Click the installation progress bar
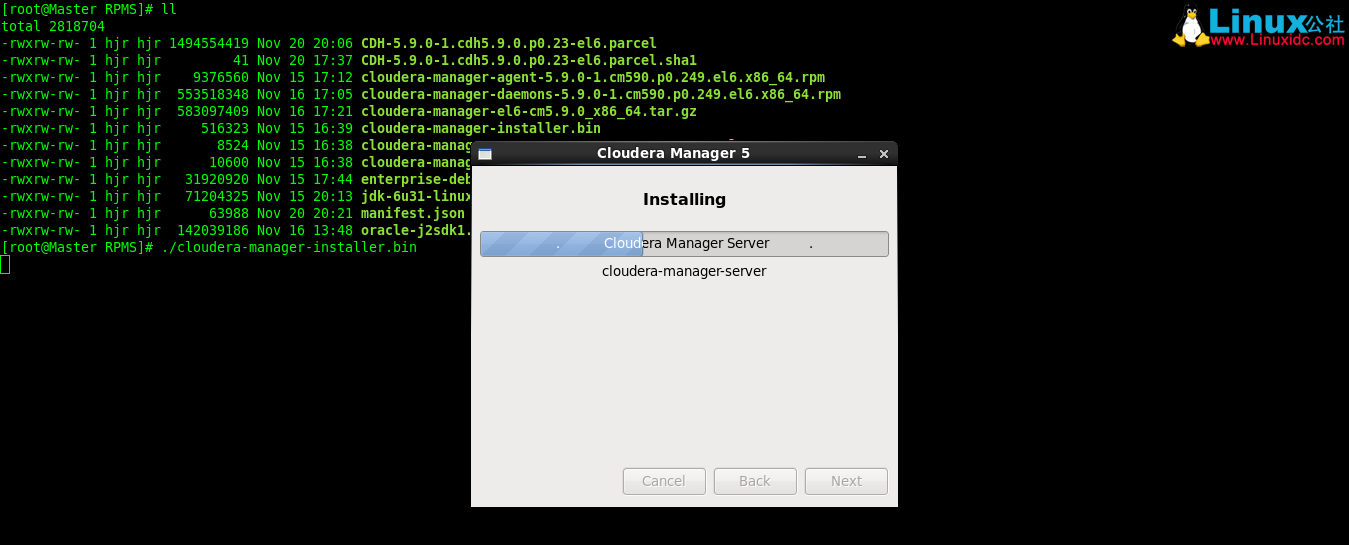The height and width of the screenshot is (545, 1349). tap(684, 244)
